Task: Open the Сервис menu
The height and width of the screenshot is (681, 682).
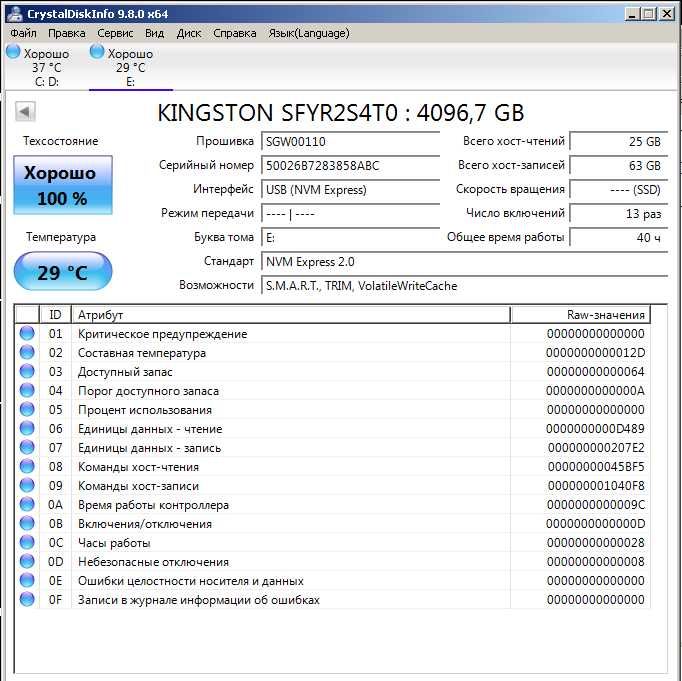Action: pos(115,33)
